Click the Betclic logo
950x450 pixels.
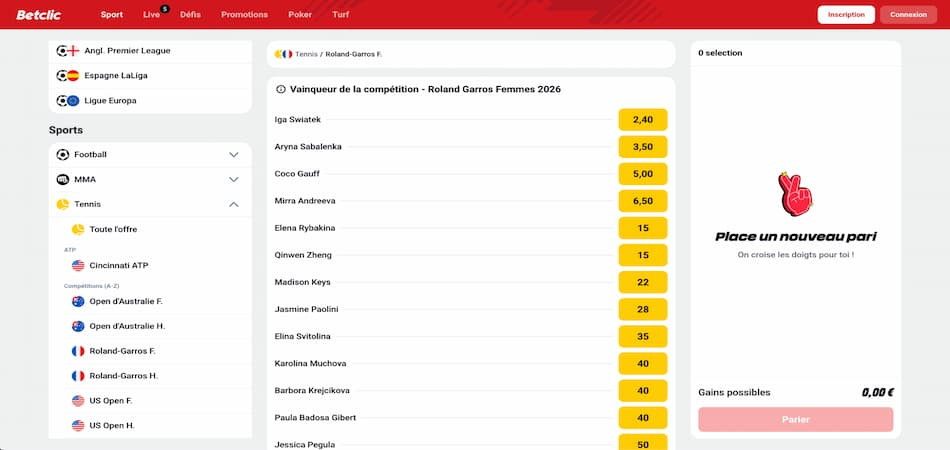[38, 15]
